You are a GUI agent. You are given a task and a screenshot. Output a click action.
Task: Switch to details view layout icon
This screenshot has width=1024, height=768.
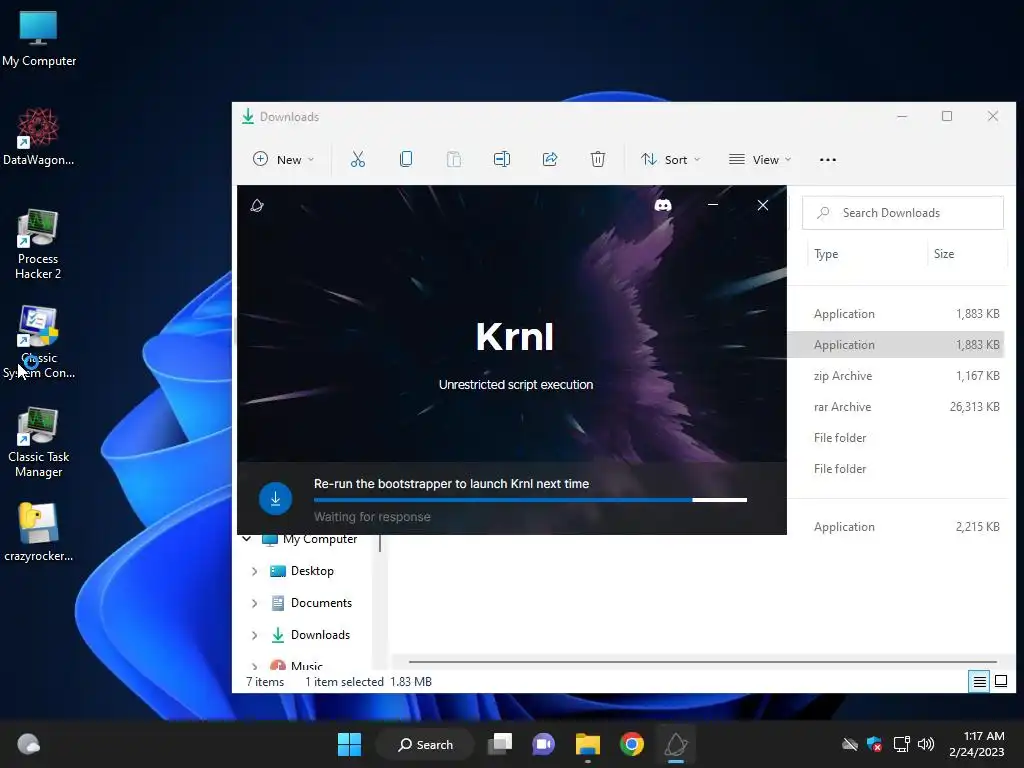point(979,682)
